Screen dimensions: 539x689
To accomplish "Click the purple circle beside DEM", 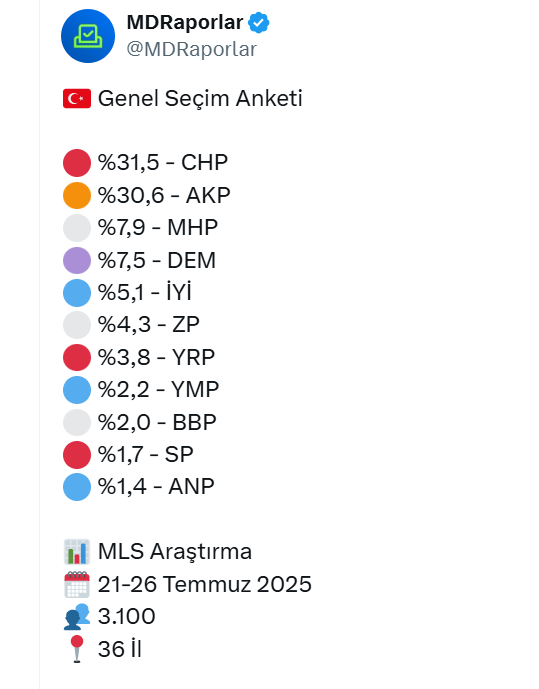I will (x=77, y=260).
